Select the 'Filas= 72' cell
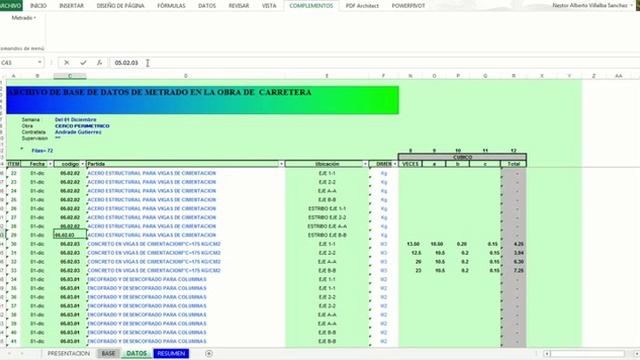This screenshot has width=640, height=360. (x=42, y=151)
